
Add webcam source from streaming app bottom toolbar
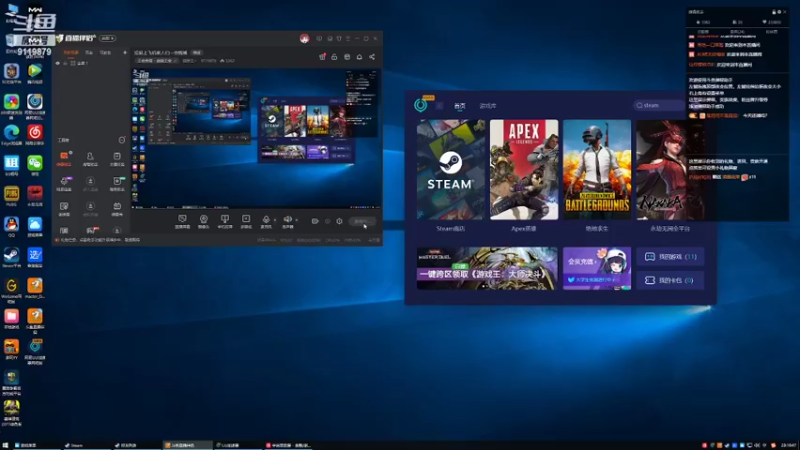[204, 221]
